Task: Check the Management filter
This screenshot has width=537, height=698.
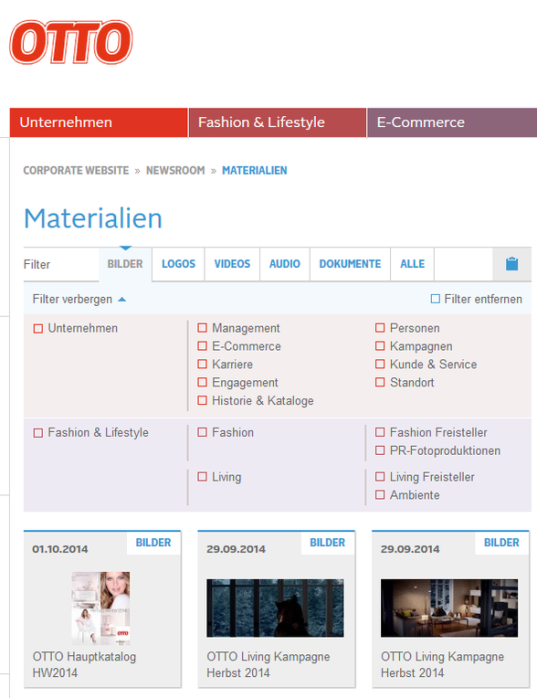Action: click(x=202, y=328)
